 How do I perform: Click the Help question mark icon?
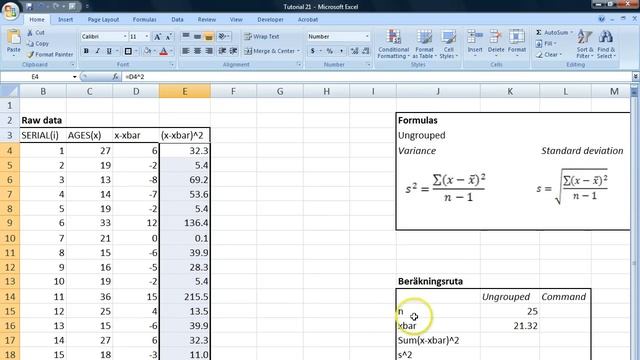601,19
